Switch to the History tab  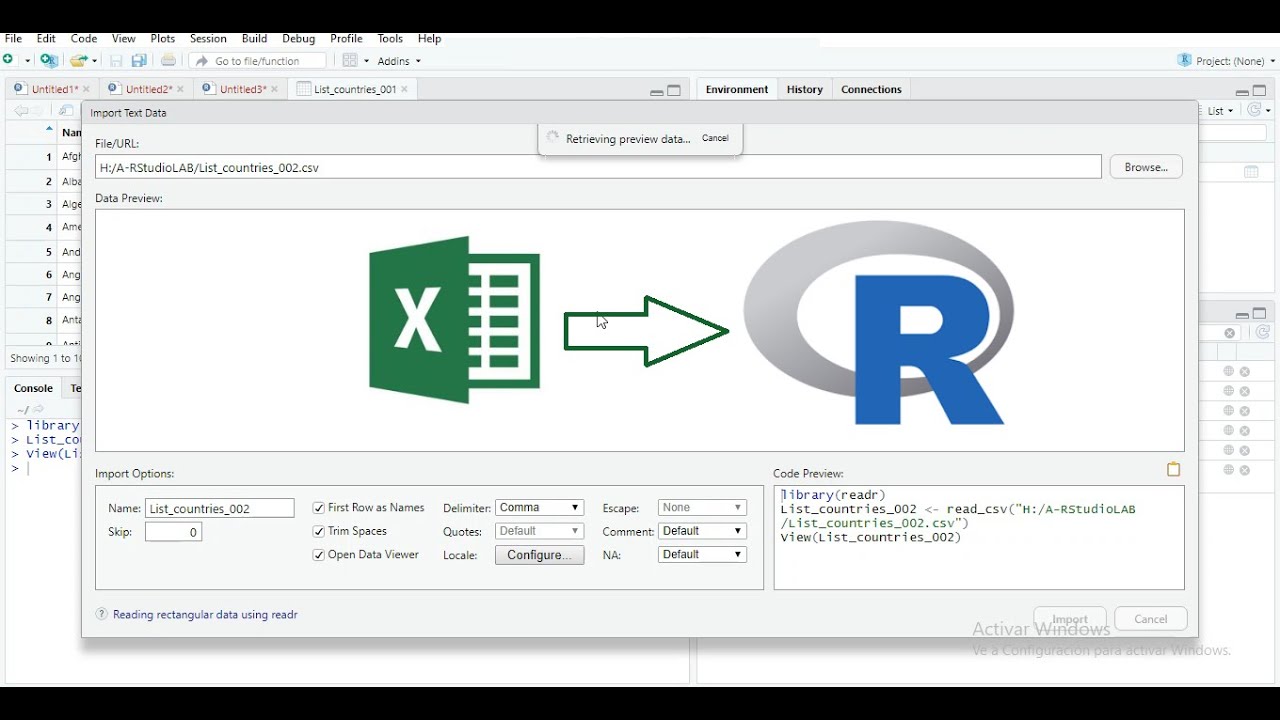click(x=804, y=89)
